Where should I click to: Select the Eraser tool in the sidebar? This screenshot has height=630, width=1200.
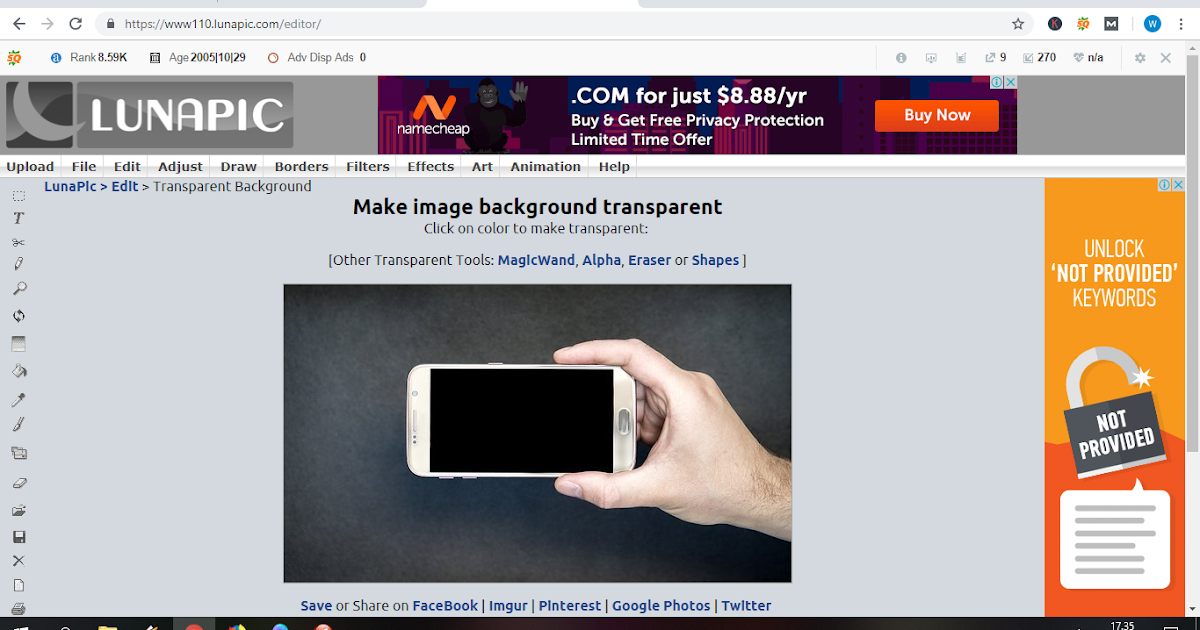pos(18,483)
